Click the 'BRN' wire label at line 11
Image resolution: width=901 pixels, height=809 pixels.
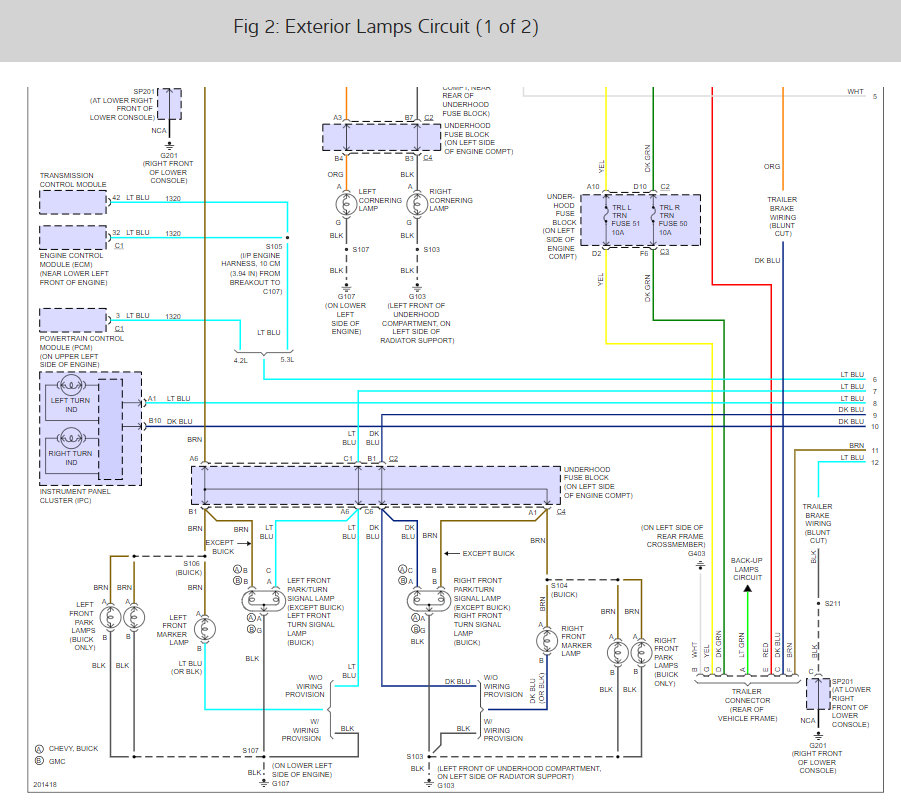click(x=857, y=445)
